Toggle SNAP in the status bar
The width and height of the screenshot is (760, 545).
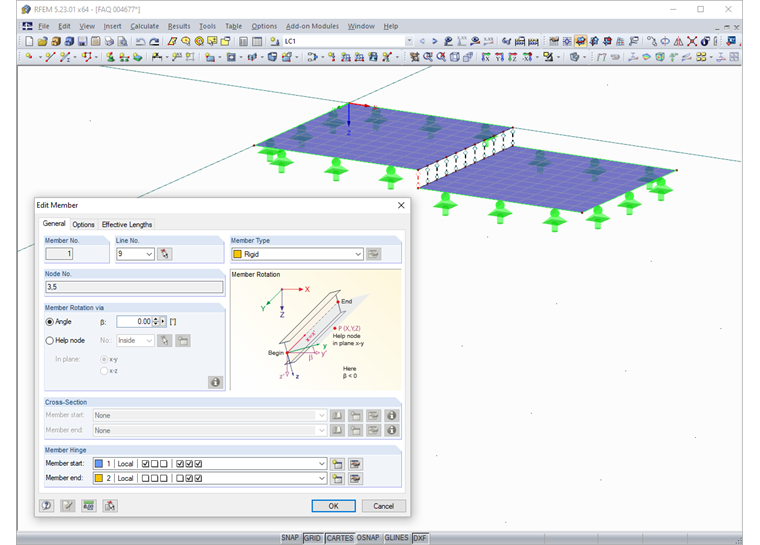pos(290,538)
